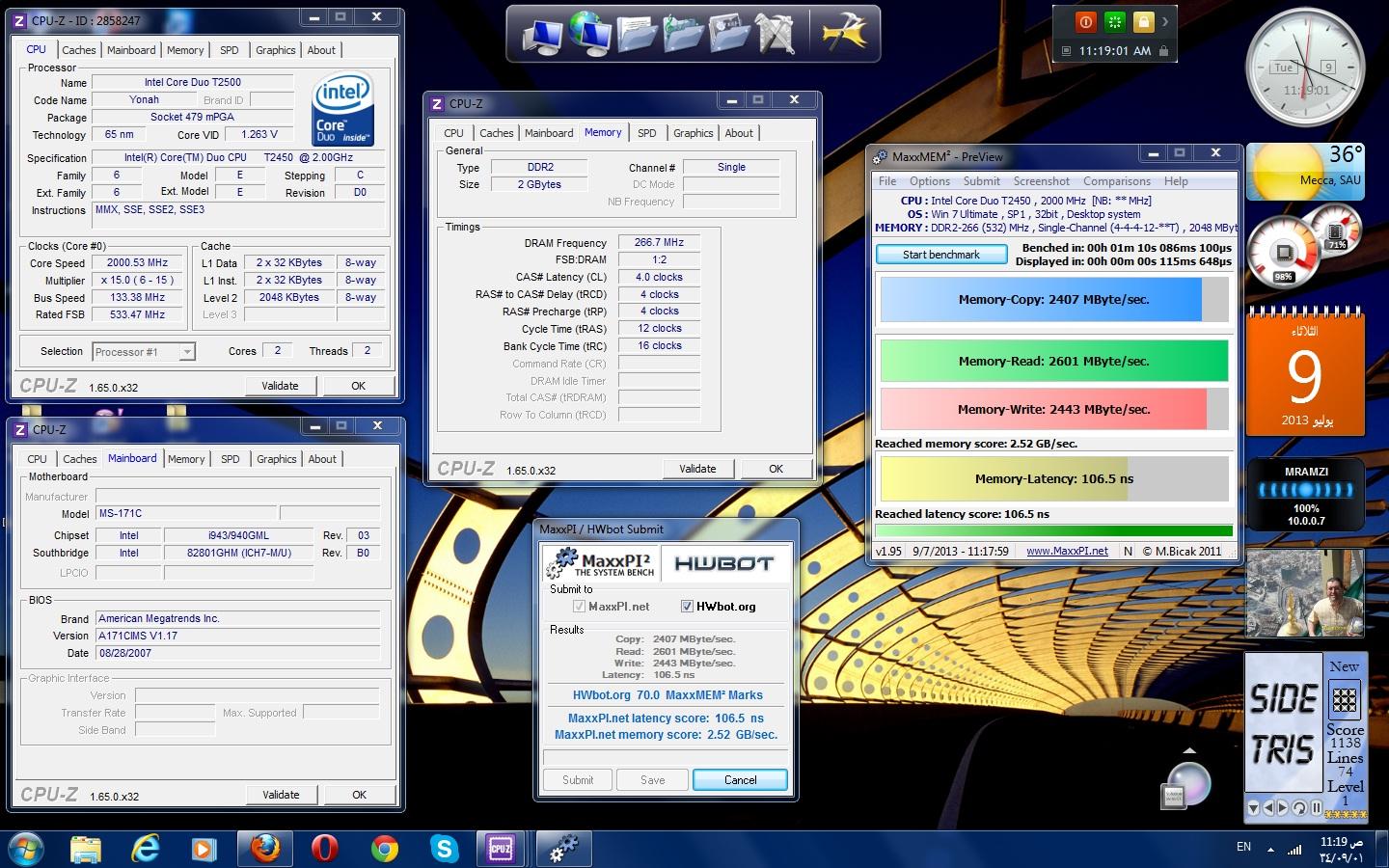Switch to Caches tab in top CPU-Z window
The width and height of the screenshot is (1389, 868).
[x=79, y=50]
